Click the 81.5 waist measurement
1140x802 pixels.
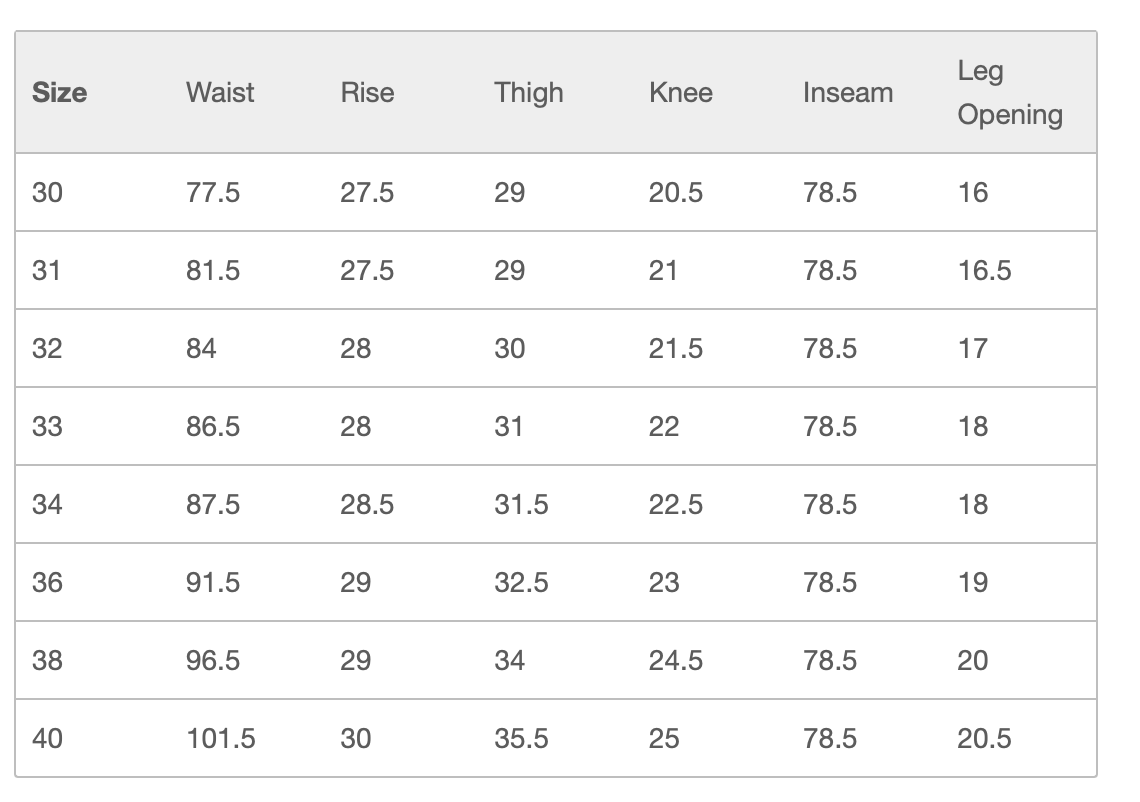tap(213, 270)
